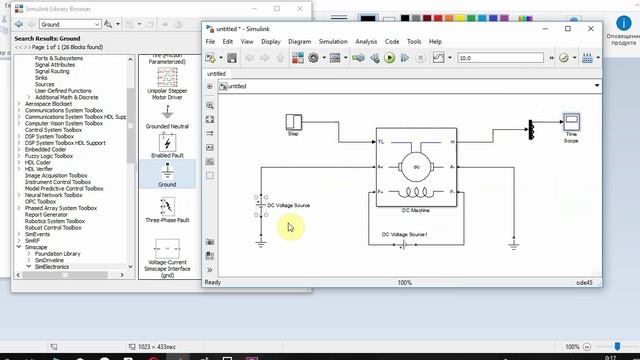Expand the Foundation Library node
Screen dimensions: 640x360
point(29,253)
